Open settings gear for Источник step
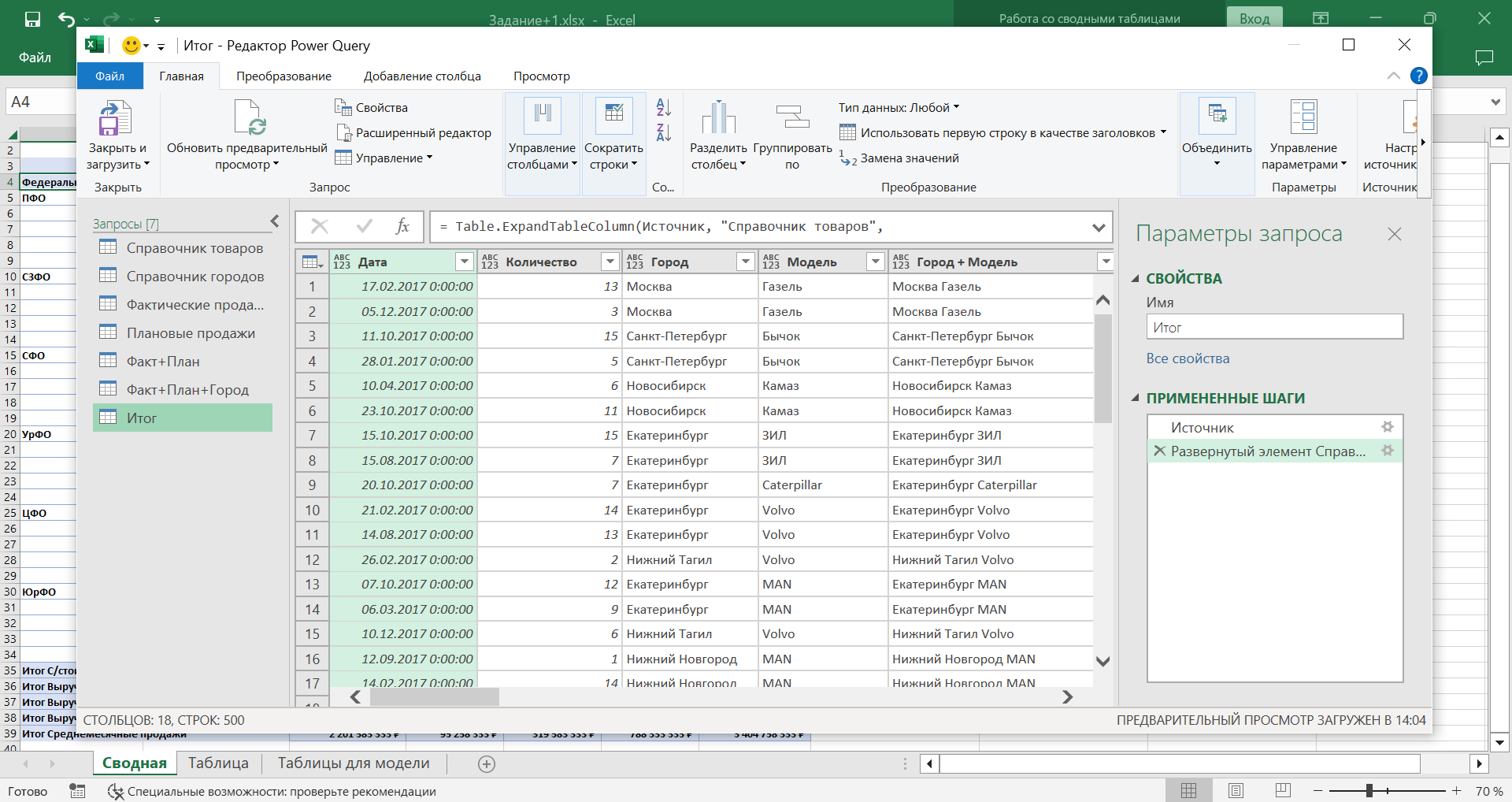Image resolution: width=1512 pixels, height=802 pixels. point(1387,427)
